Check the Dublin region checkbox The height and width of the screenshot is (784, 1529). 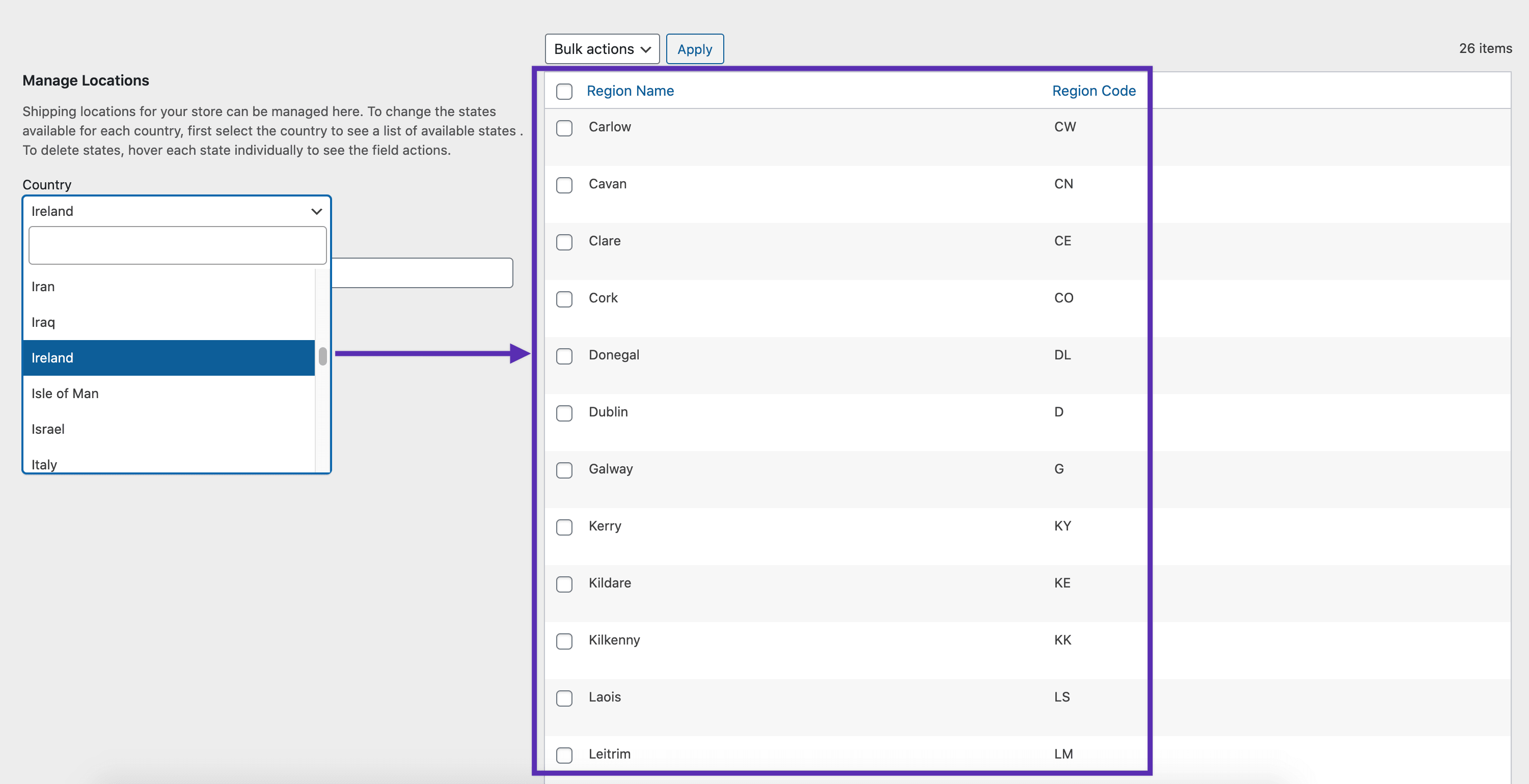click(564, 414)
